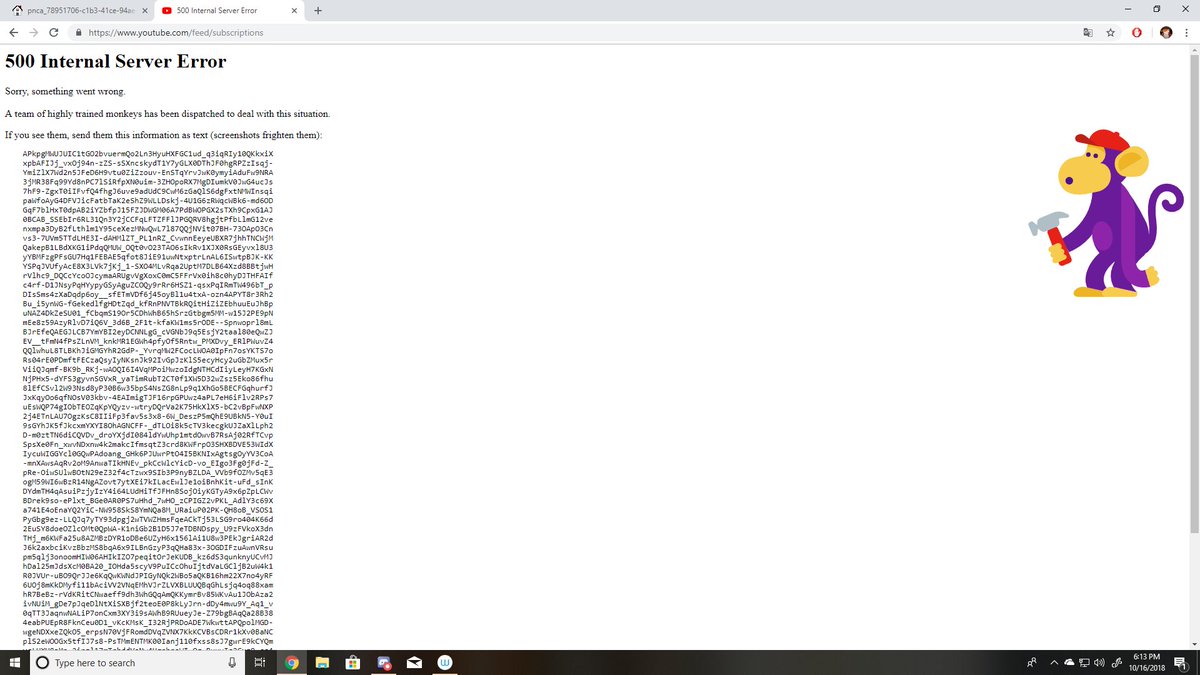The width and height of the screenshot is (1200, 675).
Task: Show hidden system tray icons
Action: click(x=1053, y=662)
